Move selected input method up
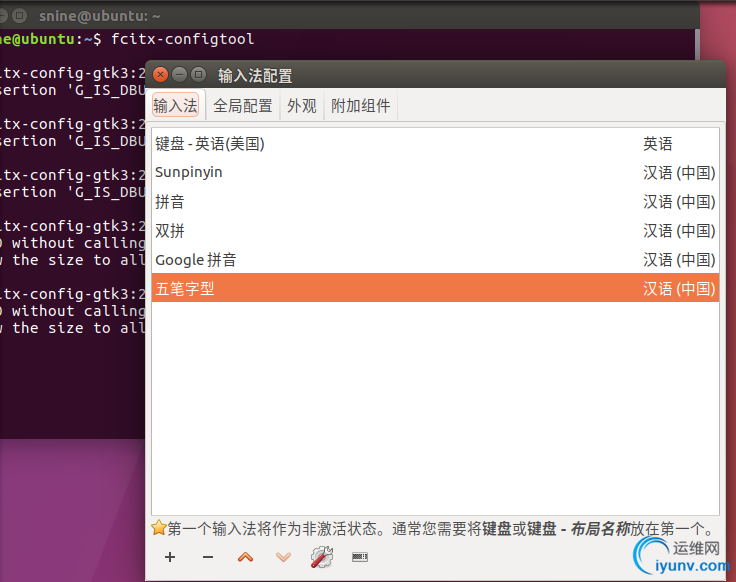 (245, 557)
